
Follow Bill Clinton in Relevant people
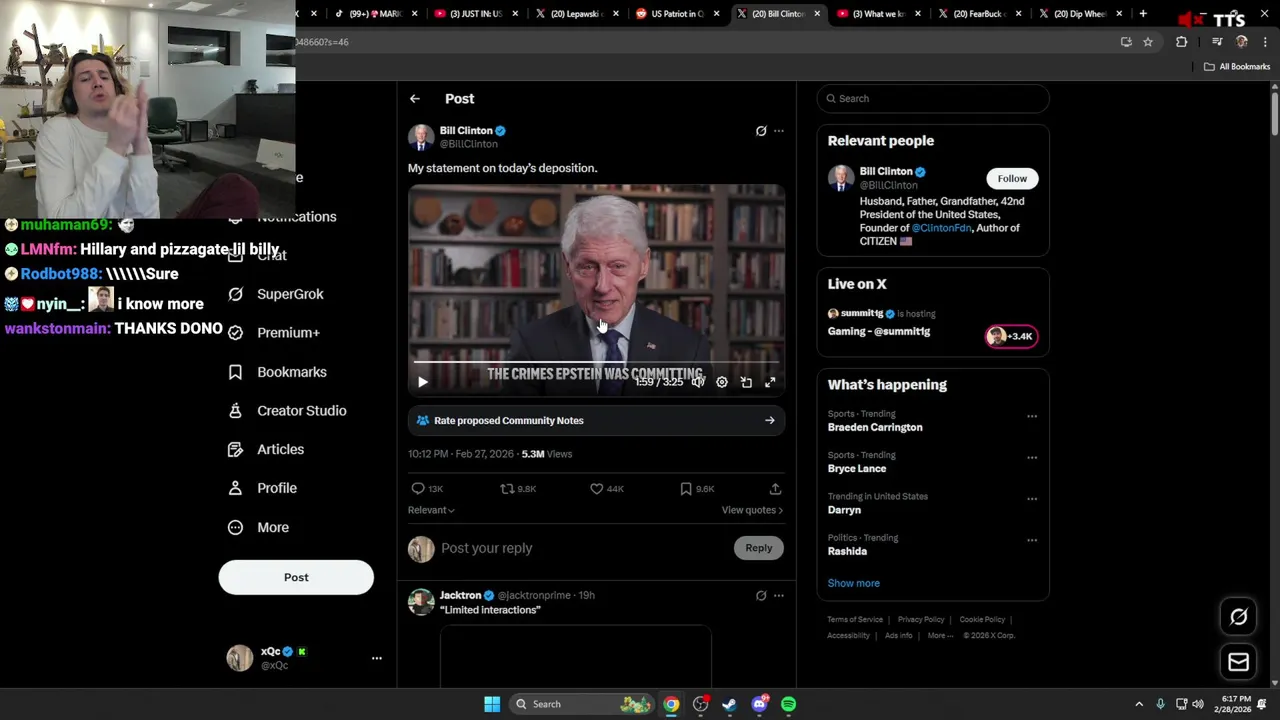coord(1012,178)
